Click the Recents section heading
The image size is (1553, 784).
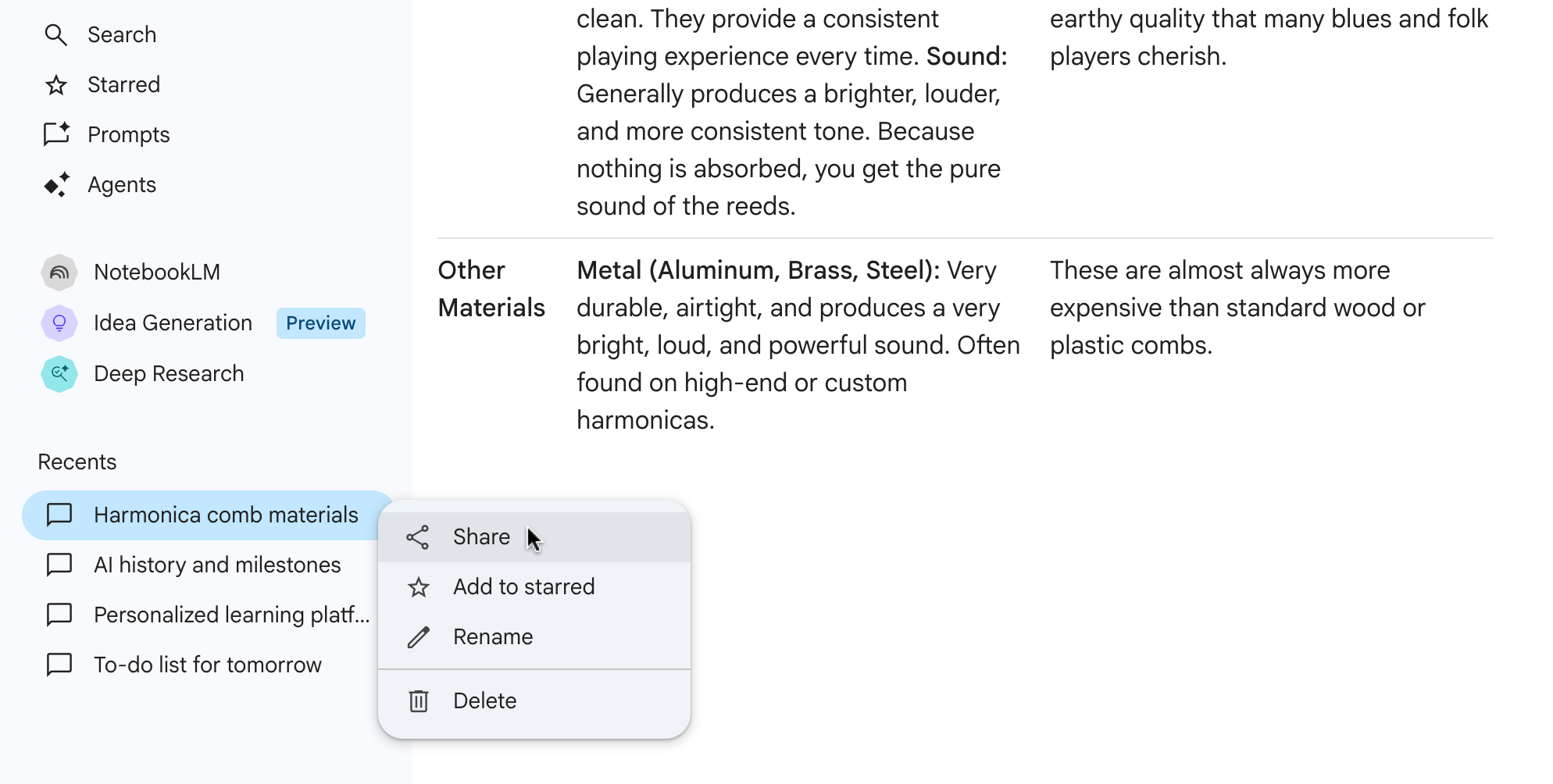[77, 462]
